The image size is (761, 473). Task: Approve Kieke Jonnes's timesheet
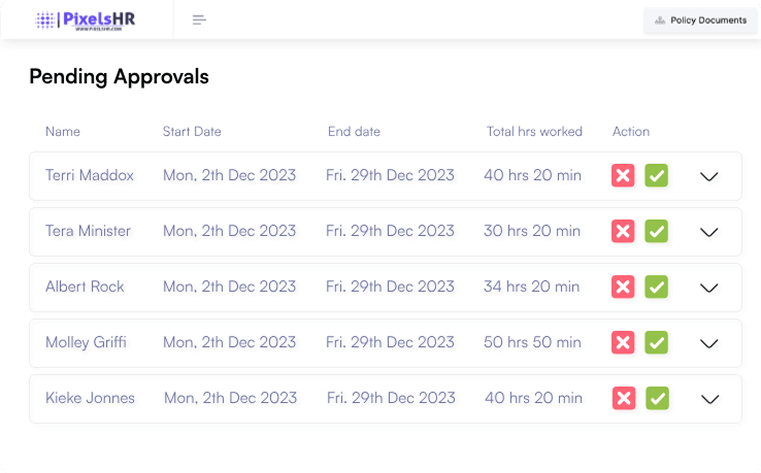tap(657, 398)
